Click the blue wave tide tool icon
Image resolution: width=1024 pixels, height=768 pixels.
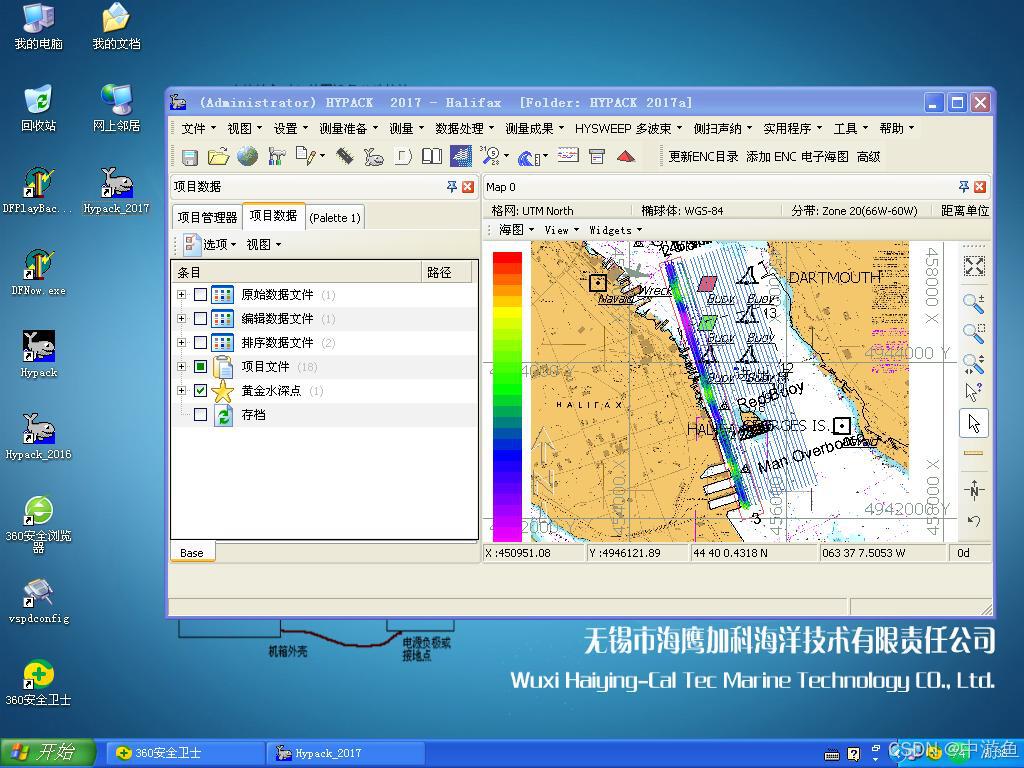tap(528, 157)
